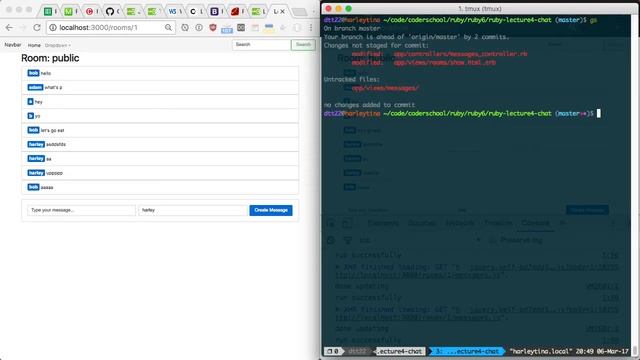This screenshot has width=640, height=360.
Task: Open a new browser tab
Action: (x=300, y=12)
